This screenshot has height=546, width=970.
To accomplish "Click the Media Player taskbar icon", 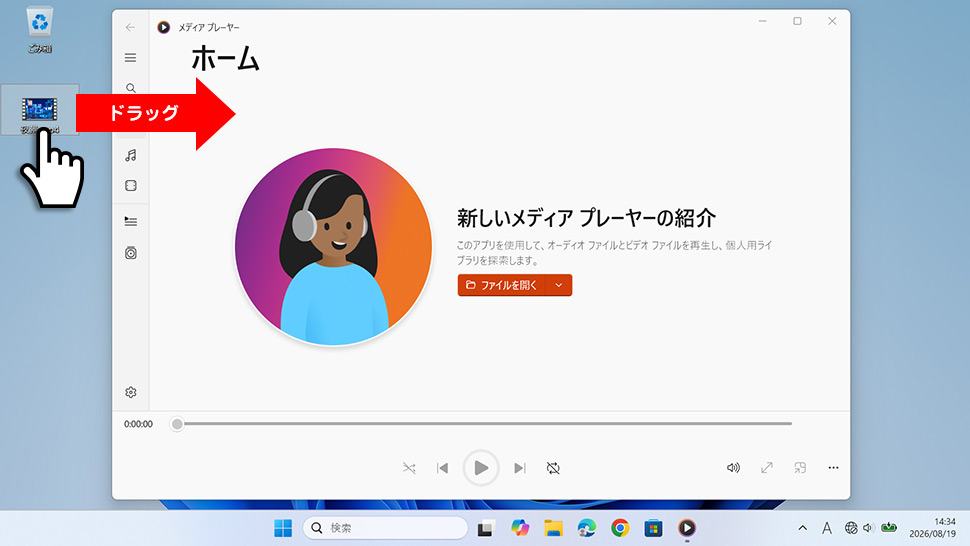I will pyautogui.click(x=687, y=528).
